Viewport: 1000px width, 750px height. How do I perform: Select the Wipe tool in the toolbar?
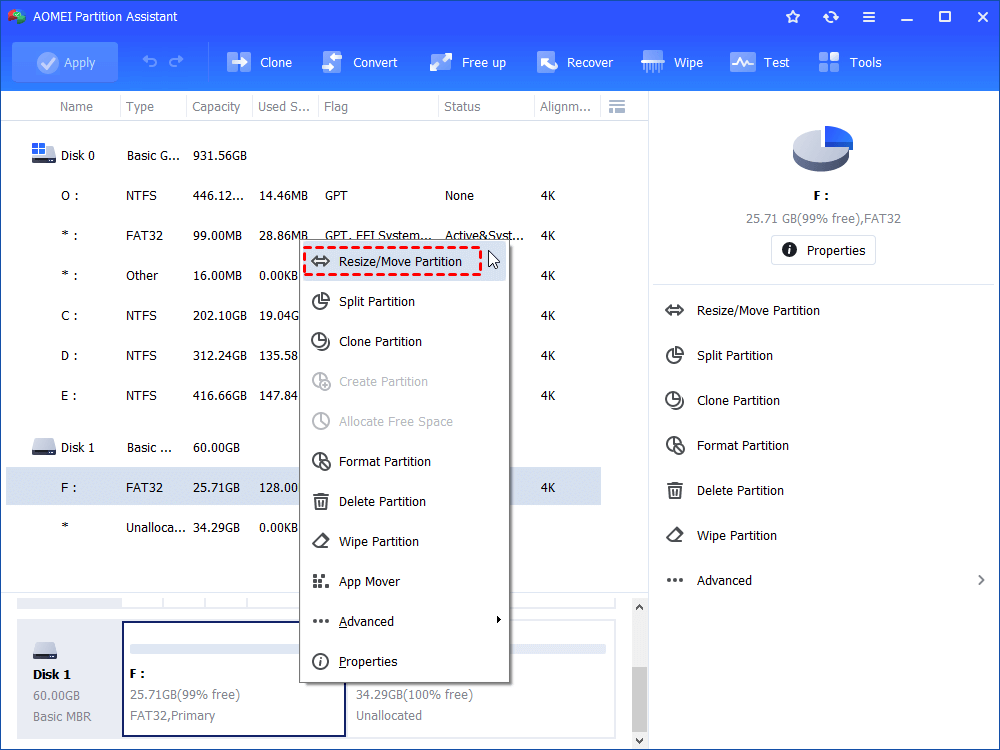coord(672,62)
